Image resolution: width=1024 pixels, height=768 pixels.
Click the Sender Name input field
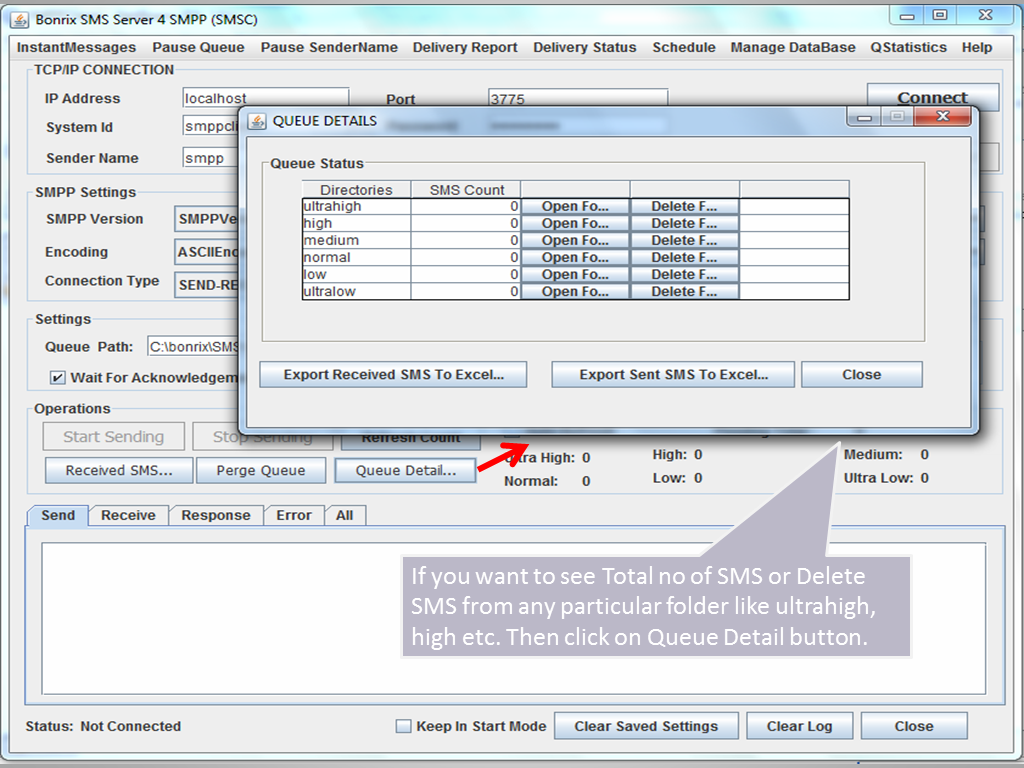211,158
